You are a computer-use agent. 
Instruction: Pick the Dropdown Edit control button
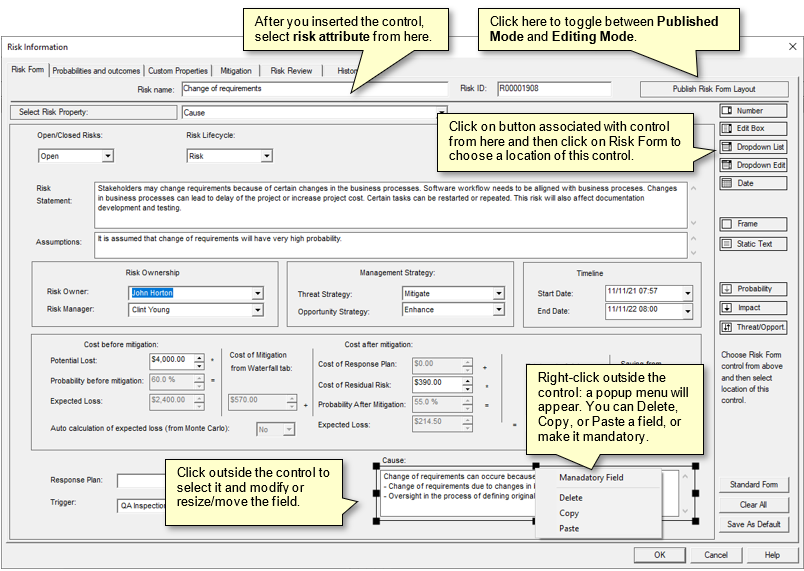(753, 165)
